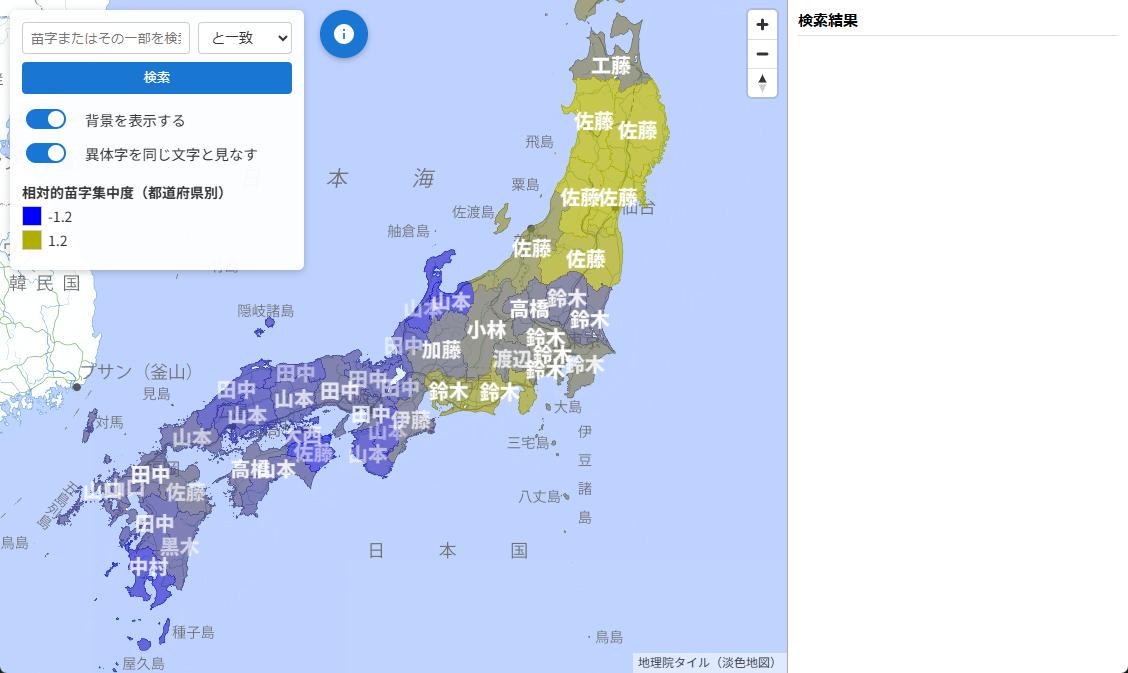Toggle off 背景を表示する switch
Screen dimensions: 1128x673
(x=45, y=119)
